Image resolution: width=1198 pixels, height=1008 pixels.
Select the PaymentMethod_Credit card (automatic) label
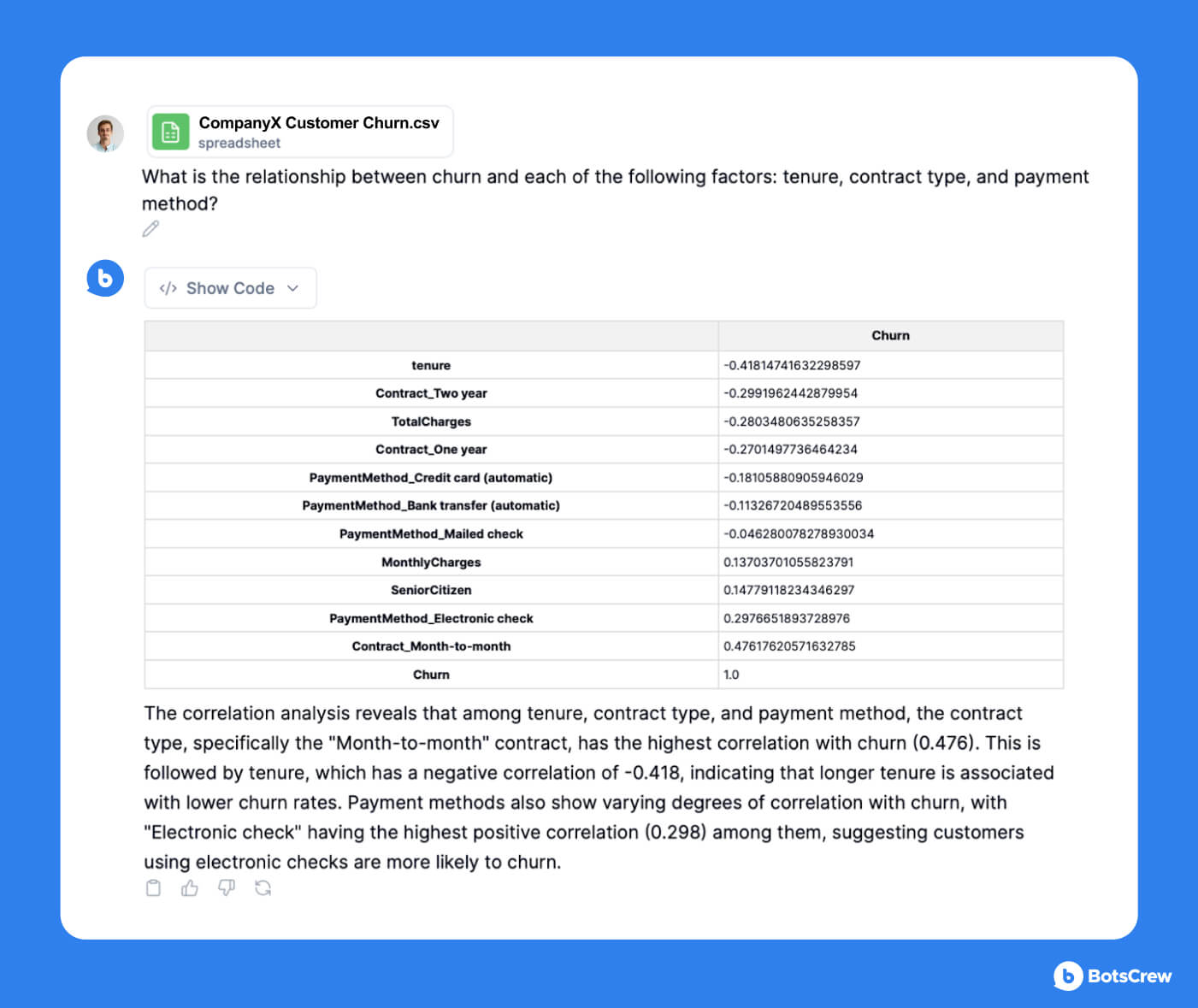[x=431, y=477]
